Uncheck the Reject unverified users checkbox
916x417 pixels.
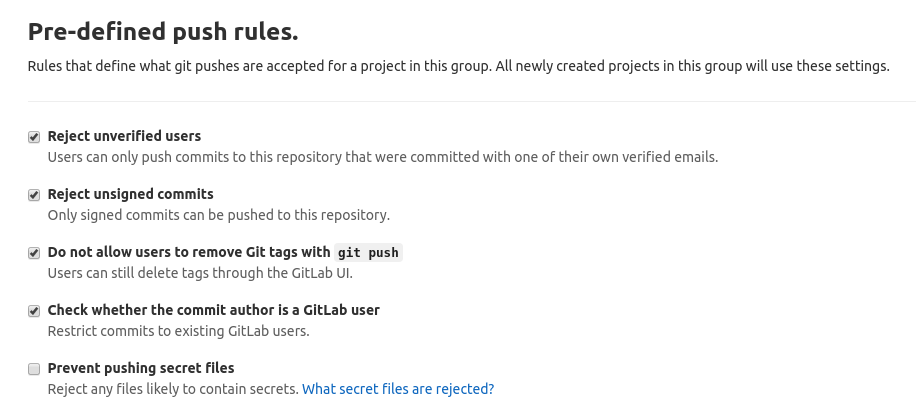click(x=34, y=137)
